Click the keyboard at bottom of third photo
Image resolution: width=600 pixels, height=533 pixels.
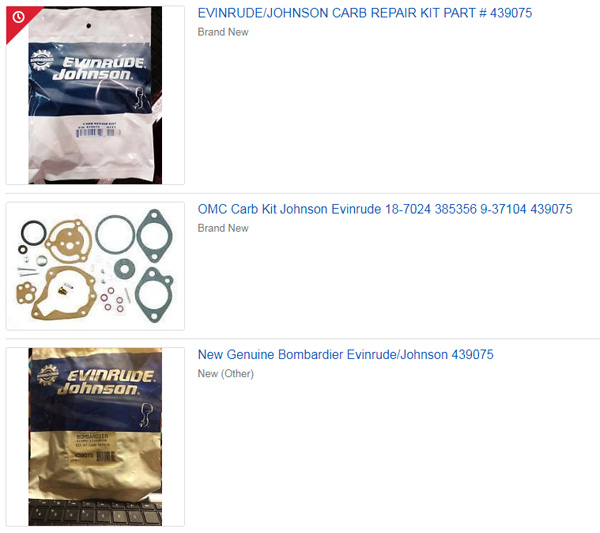(95, 513)
